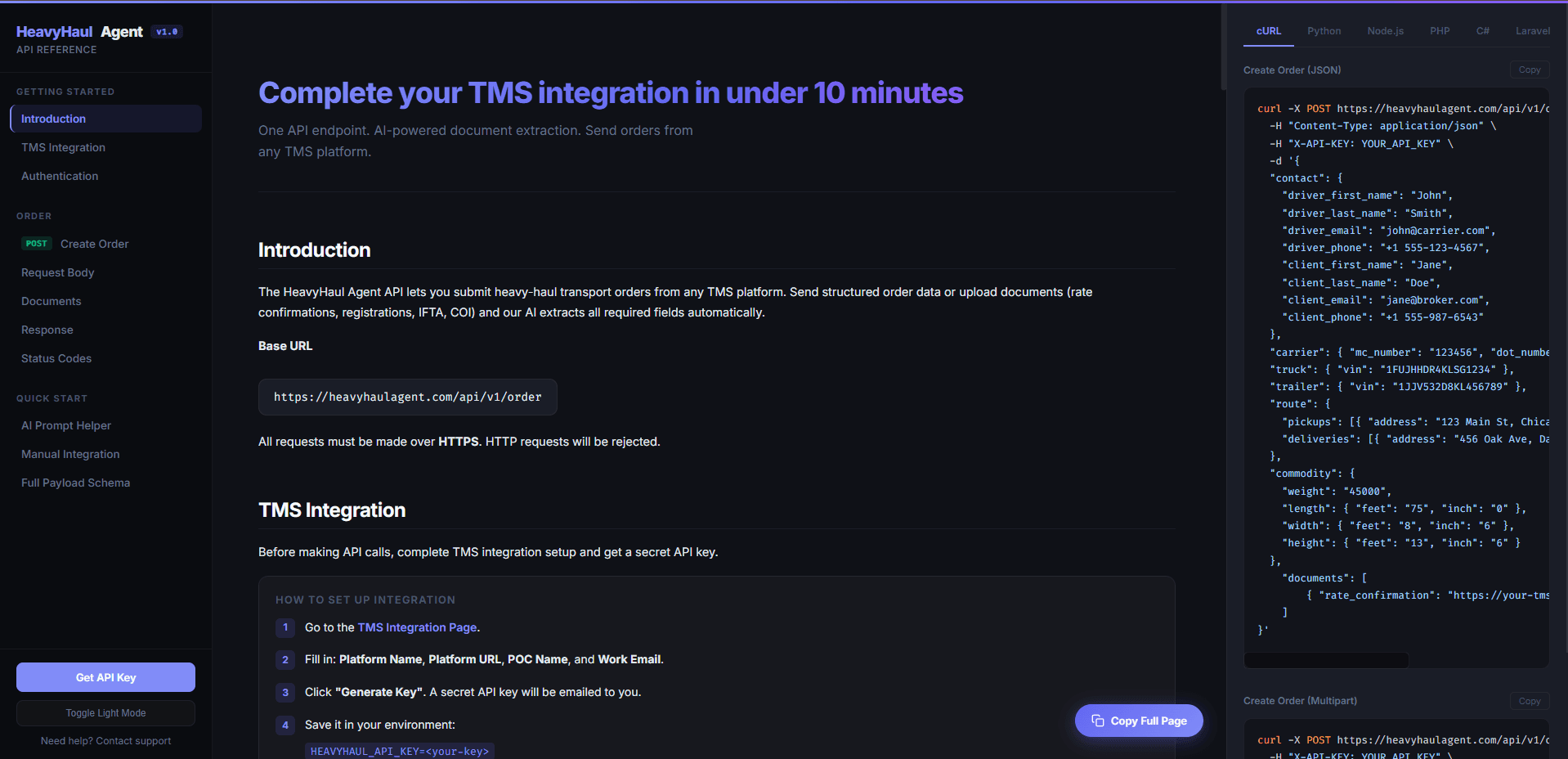Click the v1.0 version badge
This screenshot has width=1568, height=759.
pos(167,32)
